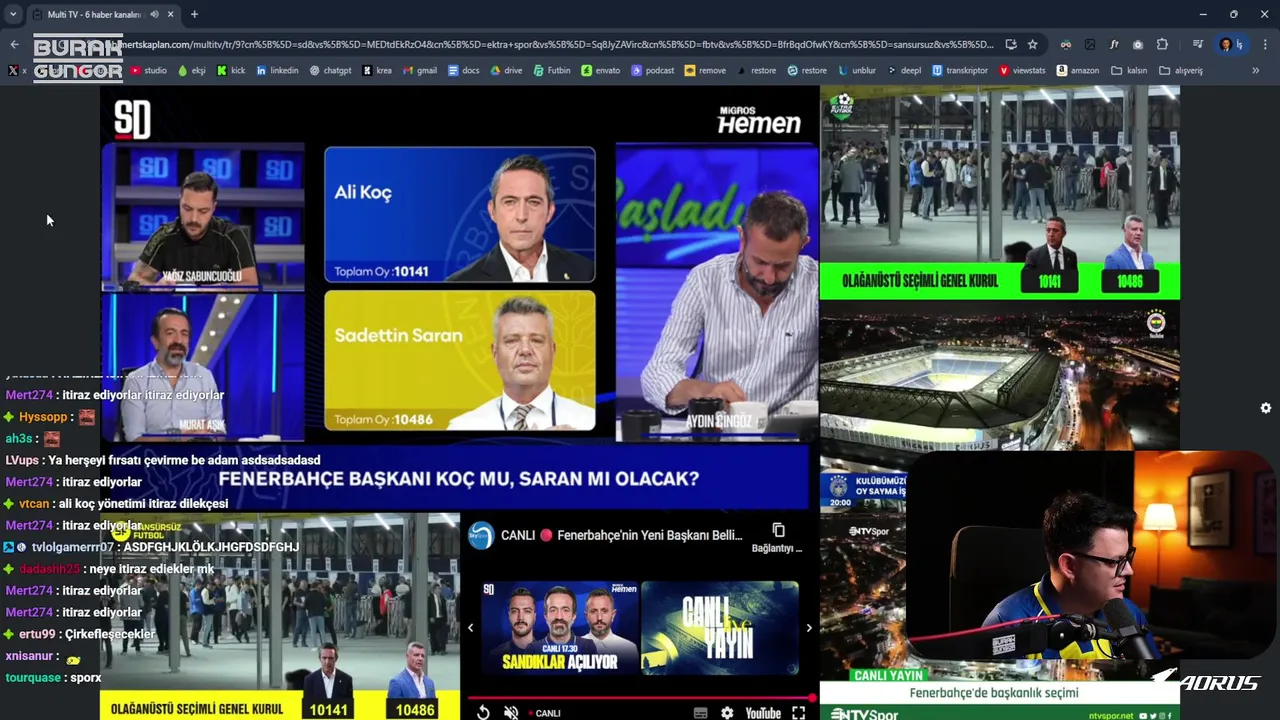
Task: Unmute the YouTube player
Action: point(511,713)
